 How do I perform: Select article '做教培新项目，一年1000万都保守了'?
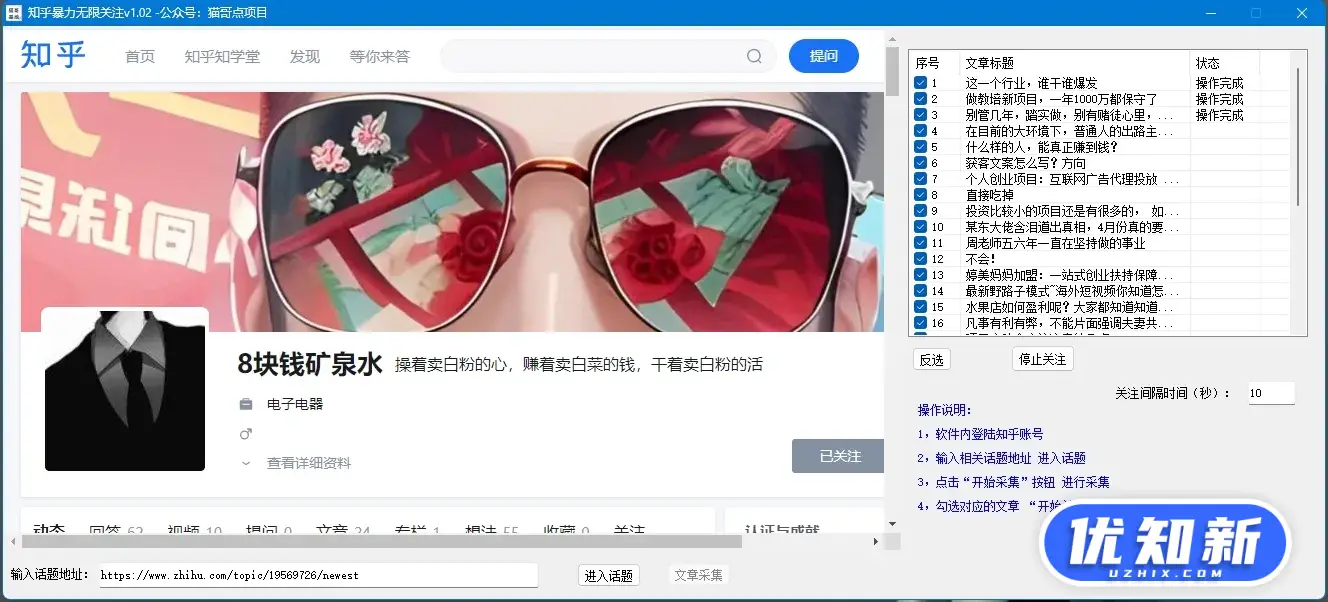tap(1061, 99)
